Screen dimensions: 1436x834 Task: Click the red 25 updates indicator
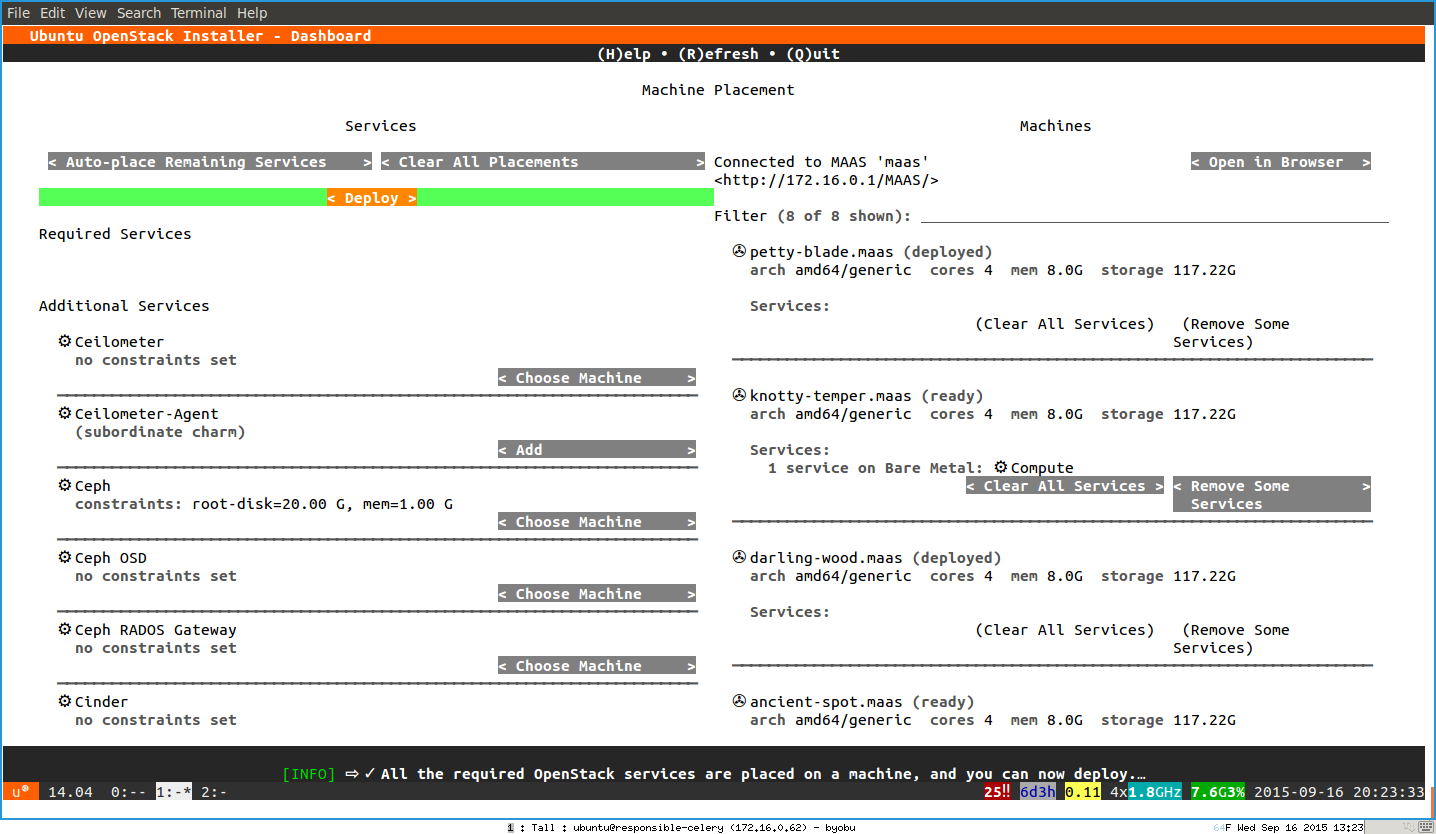[998, 792]
